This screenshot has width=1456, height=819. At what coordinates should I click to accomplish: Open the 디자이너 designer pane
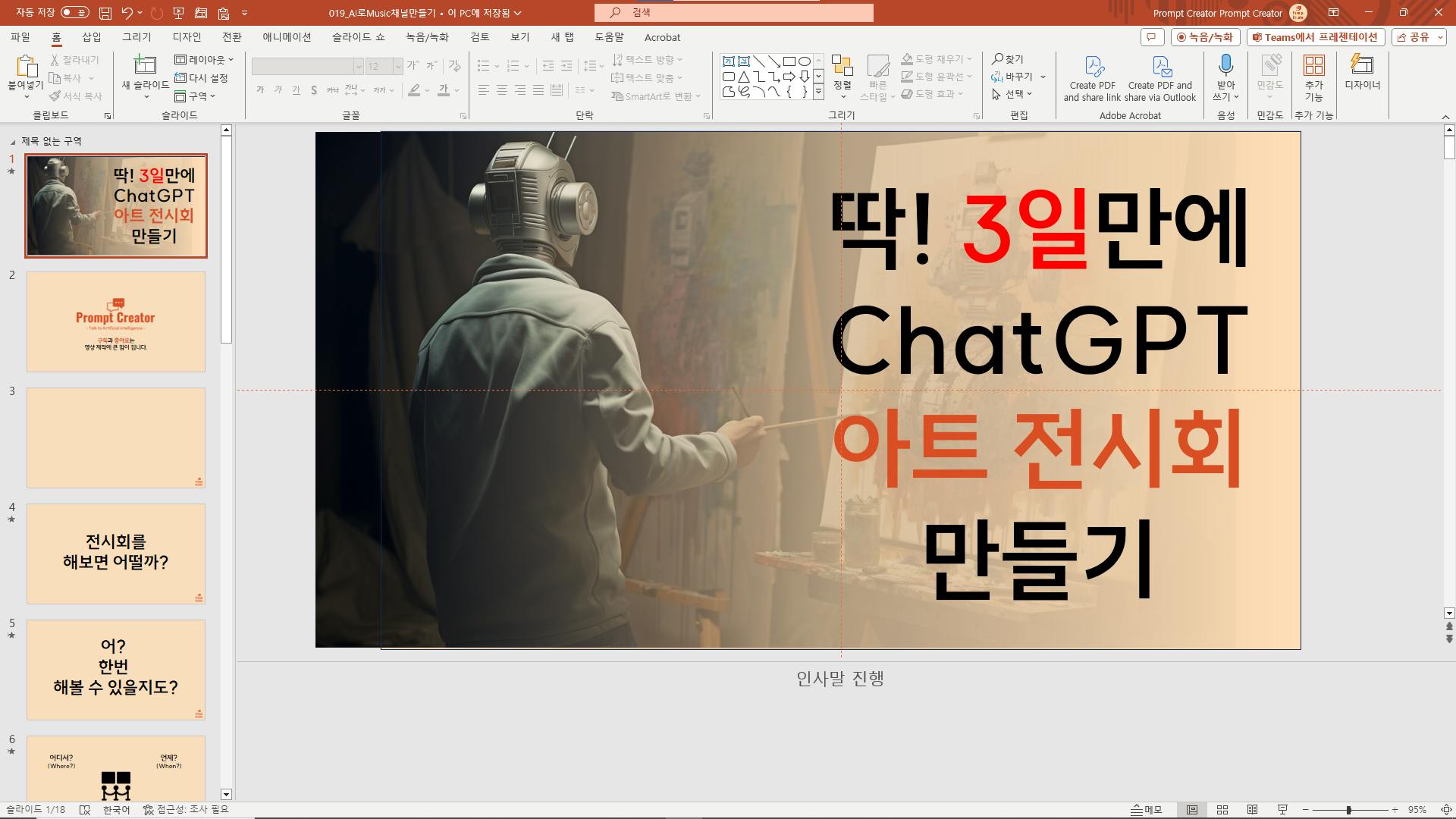click(1363, 72)
